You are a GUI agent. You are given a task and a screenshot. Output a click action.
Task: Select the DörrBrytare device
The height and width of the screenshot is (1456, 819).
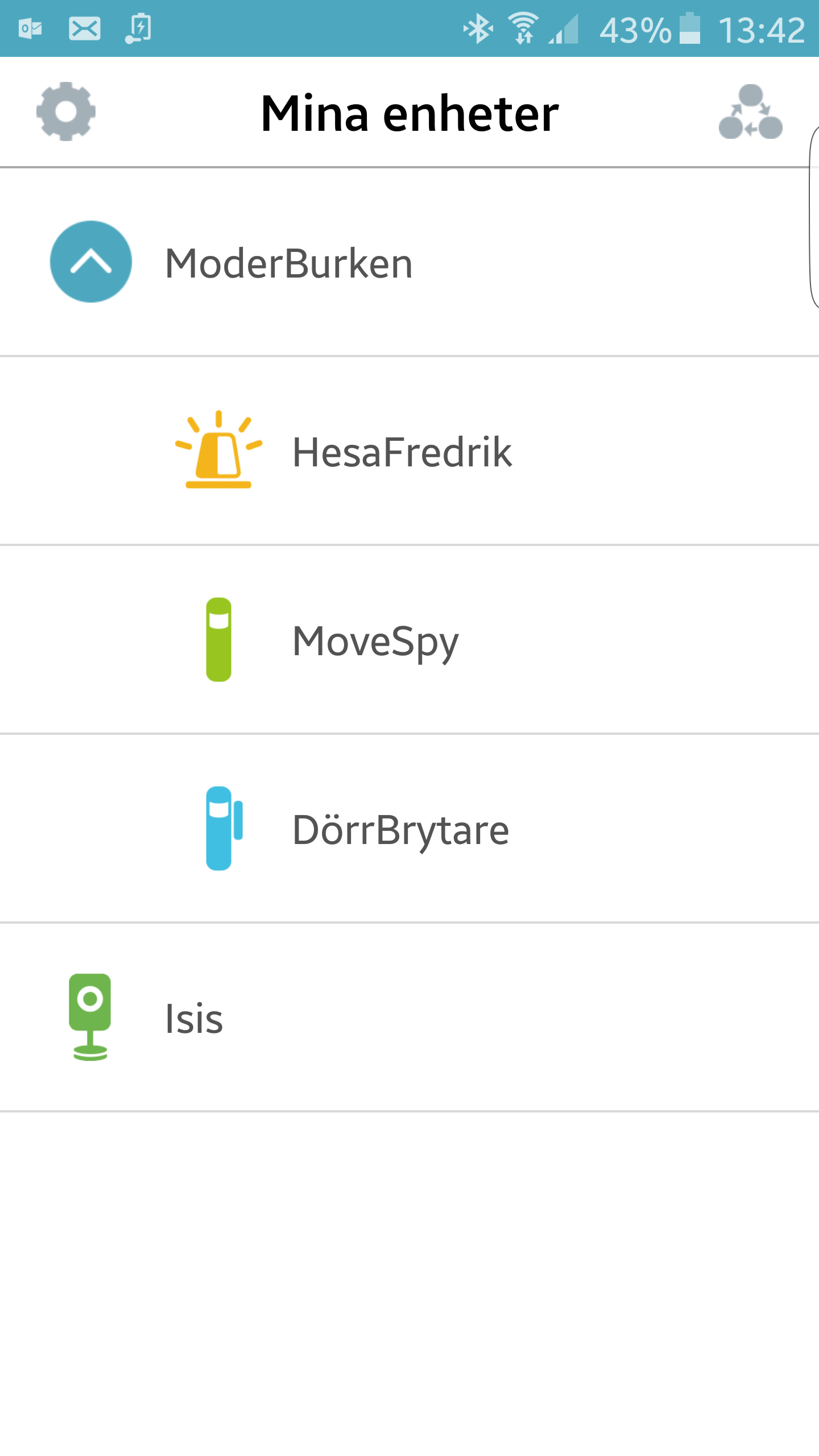pos(400,830)
